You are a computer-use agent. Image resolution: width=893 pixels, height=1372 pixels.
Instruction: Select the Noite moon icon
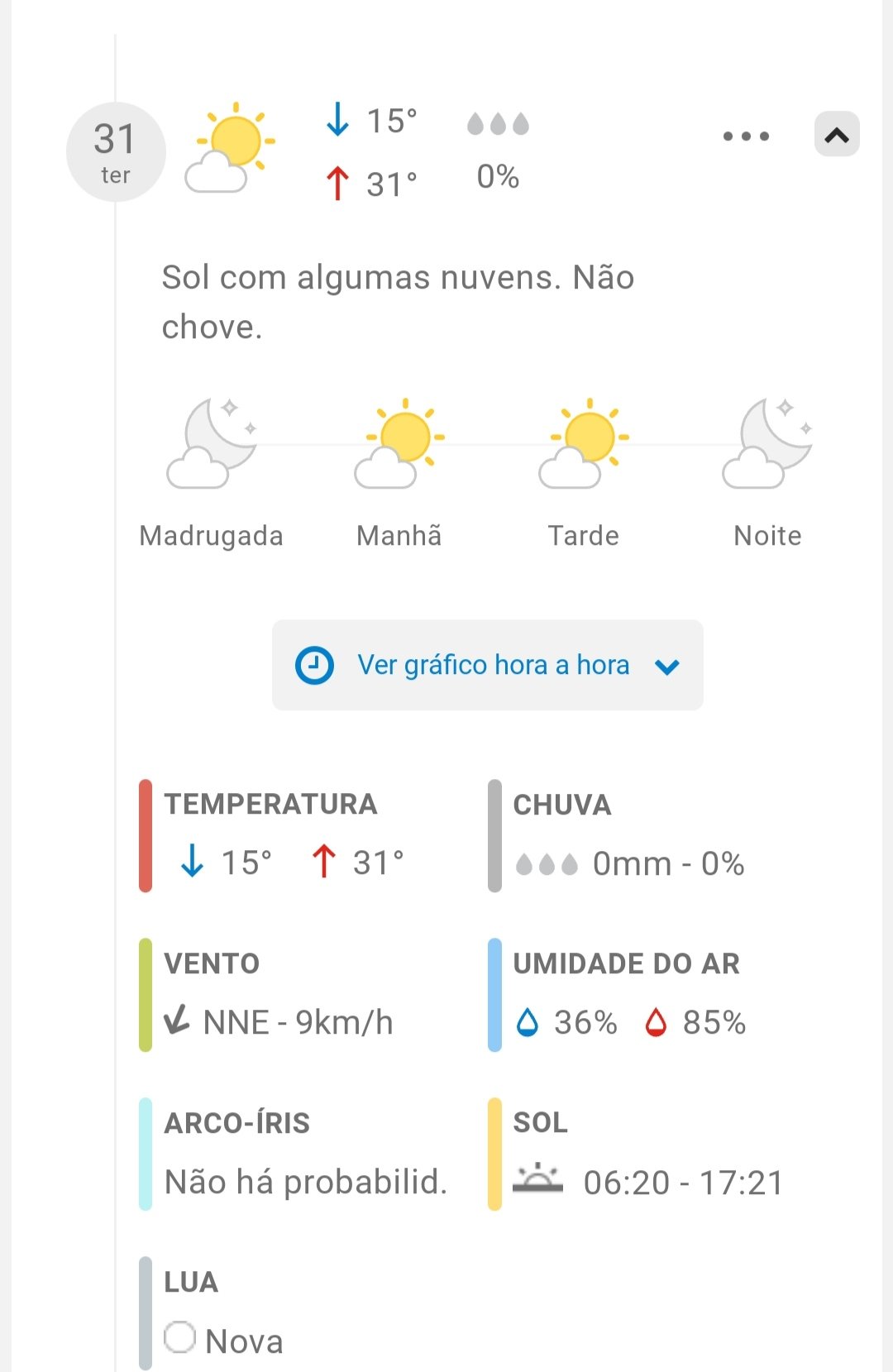[x=767, y=443]
